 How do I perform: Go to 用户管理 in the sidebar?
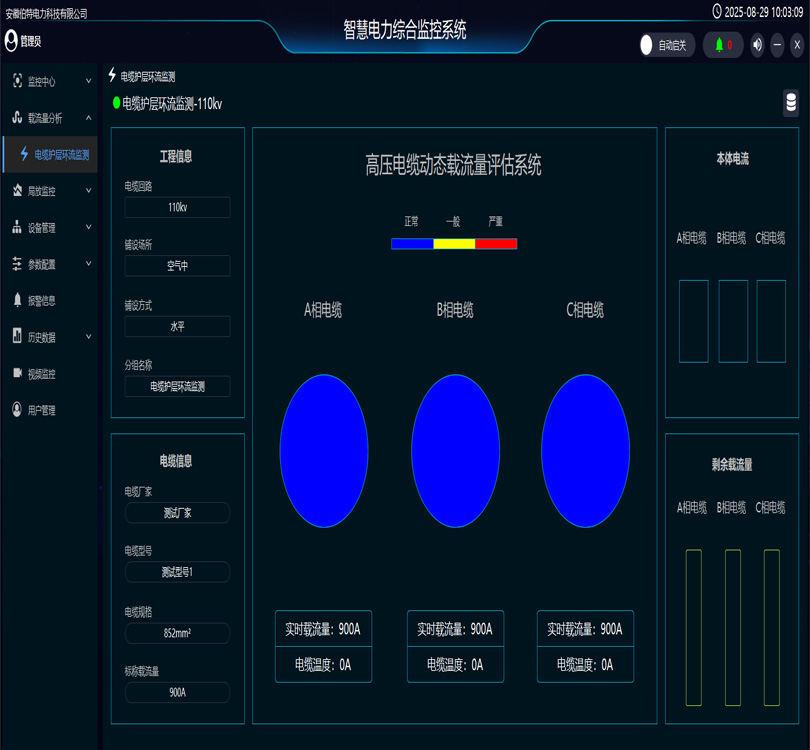point(41,410)
